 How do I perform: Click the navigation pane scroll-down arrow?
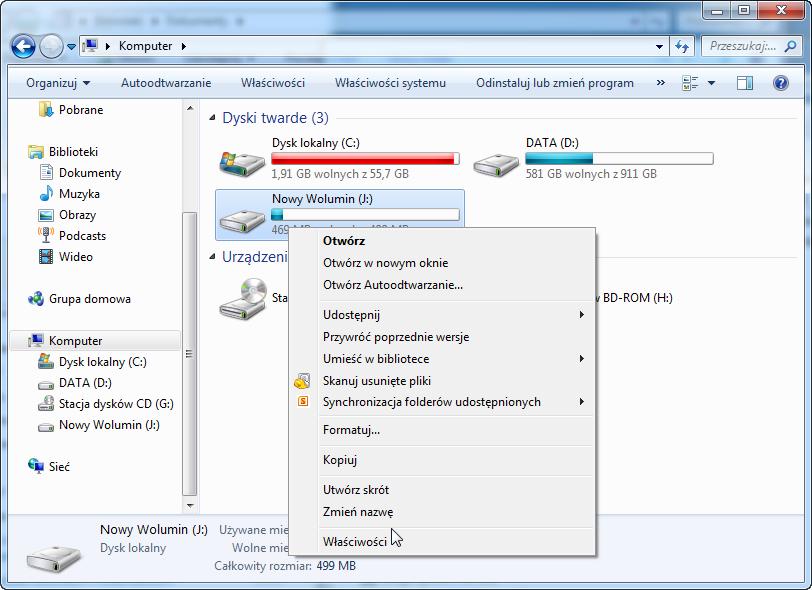pyautogui.click(x=190, y=505)
